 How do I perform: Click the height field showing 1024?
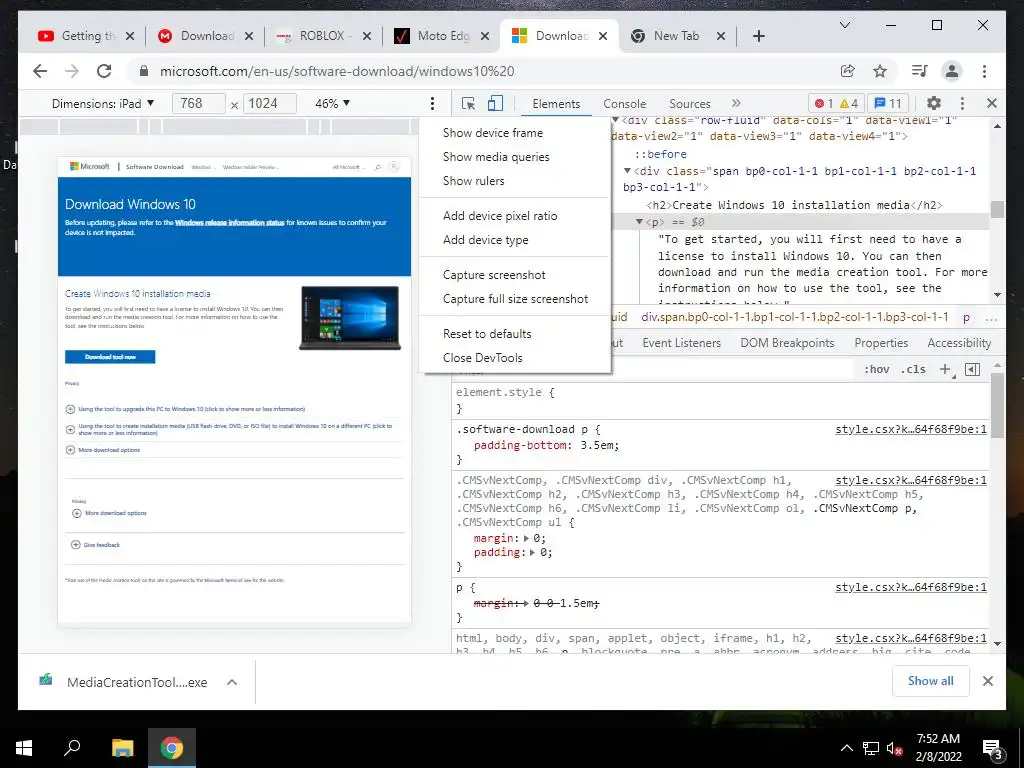tap(270, 103)
